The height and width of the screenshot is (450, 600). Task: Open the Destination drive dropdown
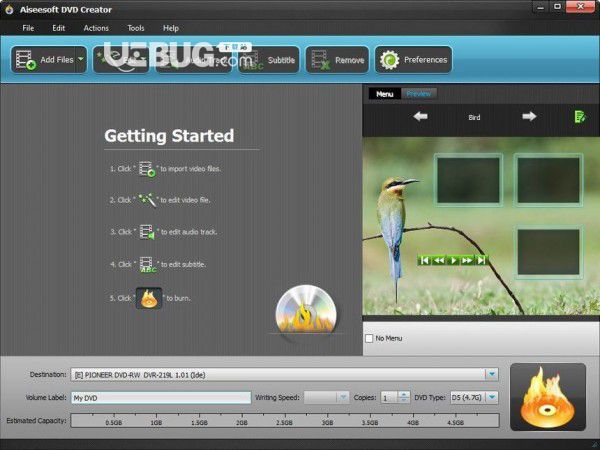[492, 375]
